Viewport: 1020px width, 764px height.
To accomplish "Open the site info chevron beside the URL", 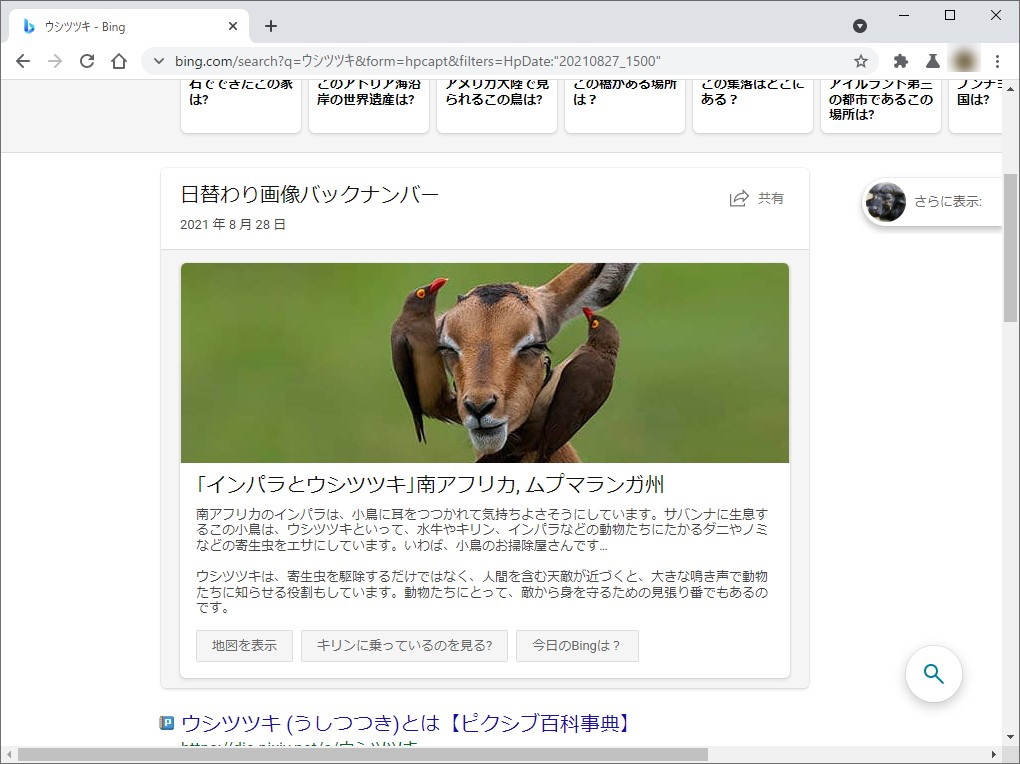I will click(158, 61).
